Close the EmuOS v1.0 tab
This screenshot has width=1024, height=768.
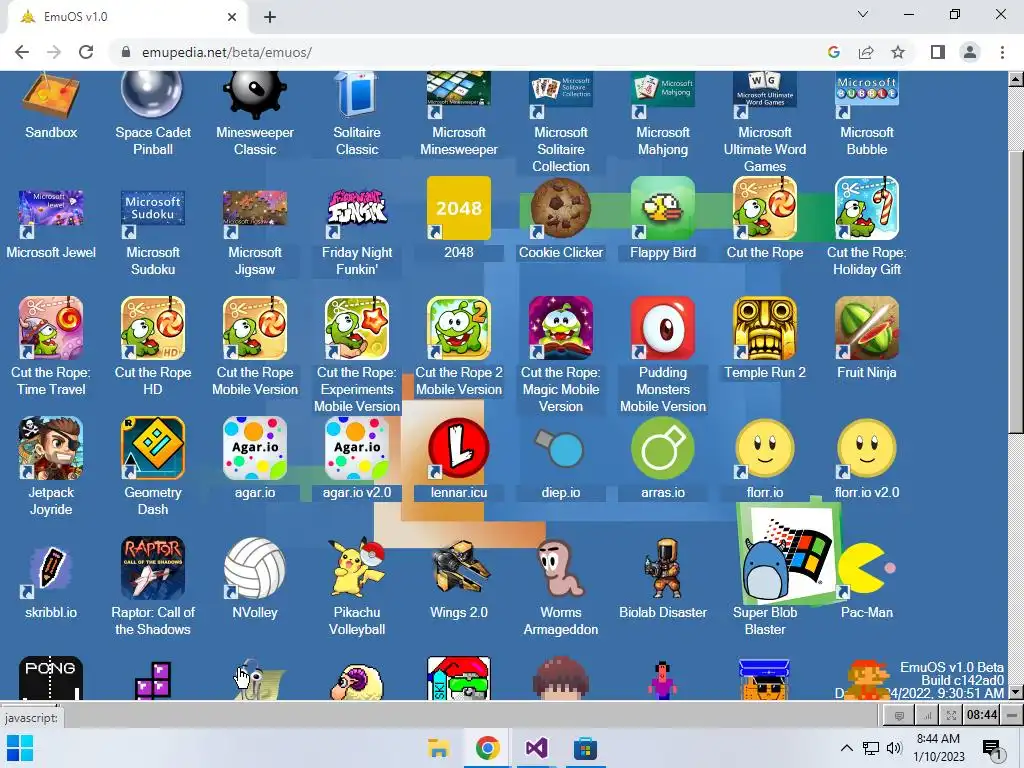pos(232,17)
